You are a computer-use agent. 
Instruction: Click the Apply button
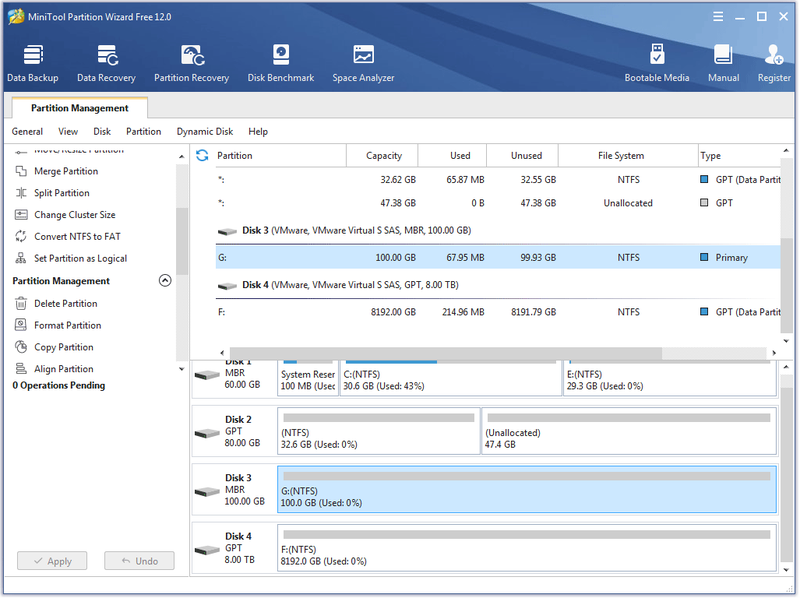[52, 561]
